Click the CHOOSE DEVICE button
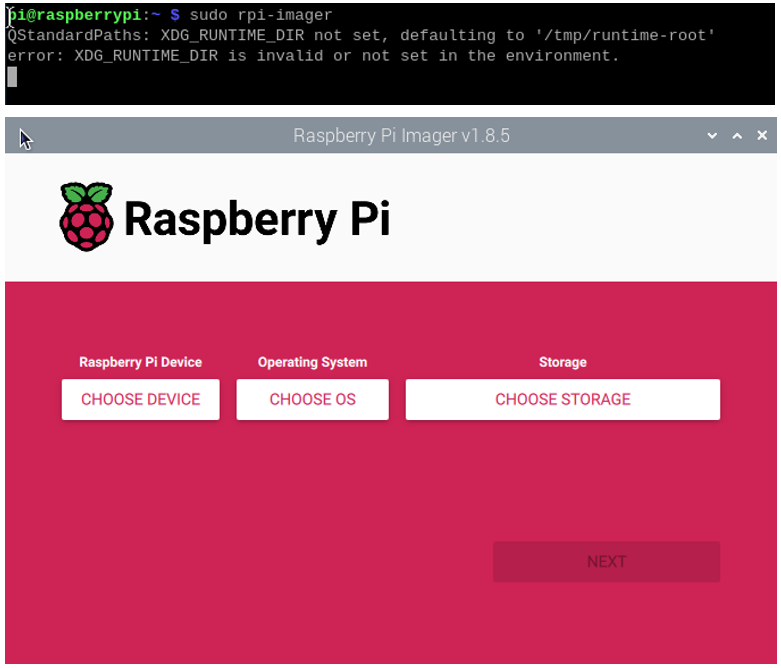 140,400
